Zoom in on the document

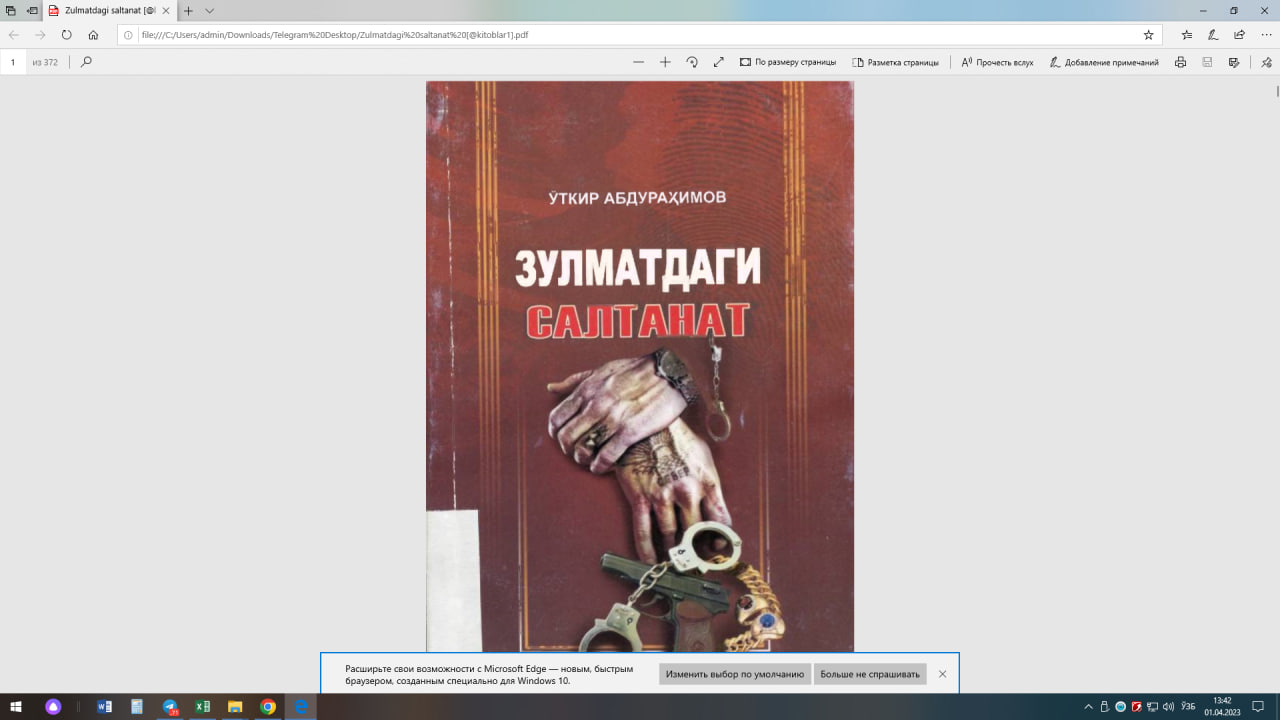pyautogui.click(x=664, y=62)
